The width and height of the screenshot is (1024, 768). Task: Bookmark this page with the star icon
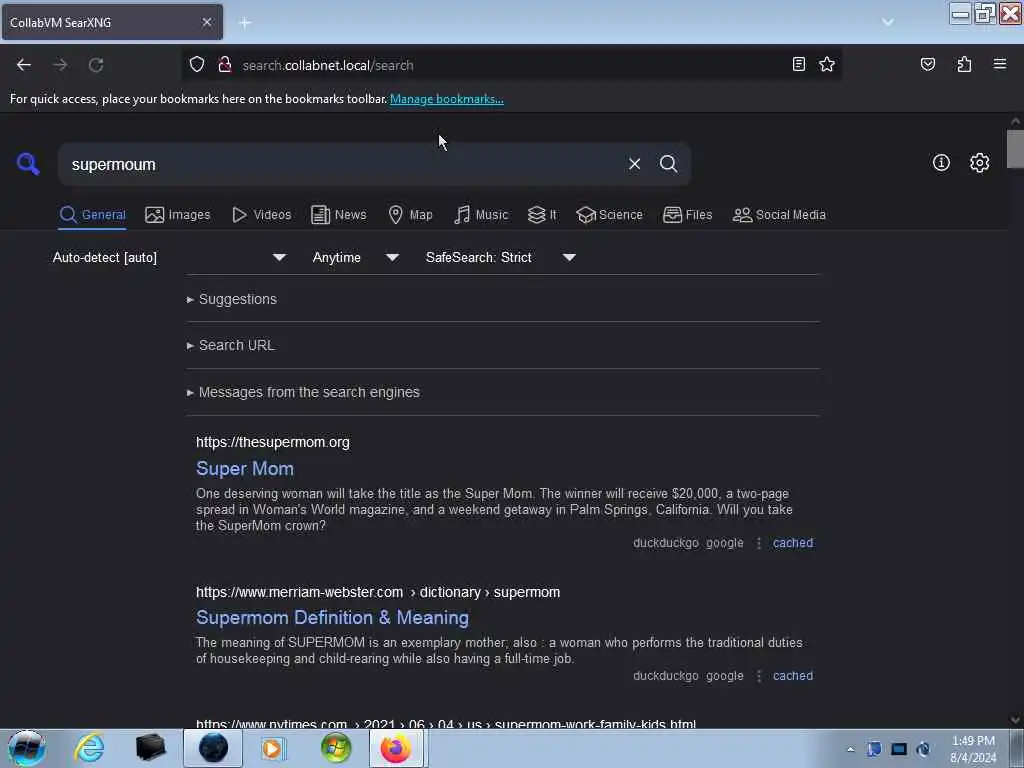827,64
